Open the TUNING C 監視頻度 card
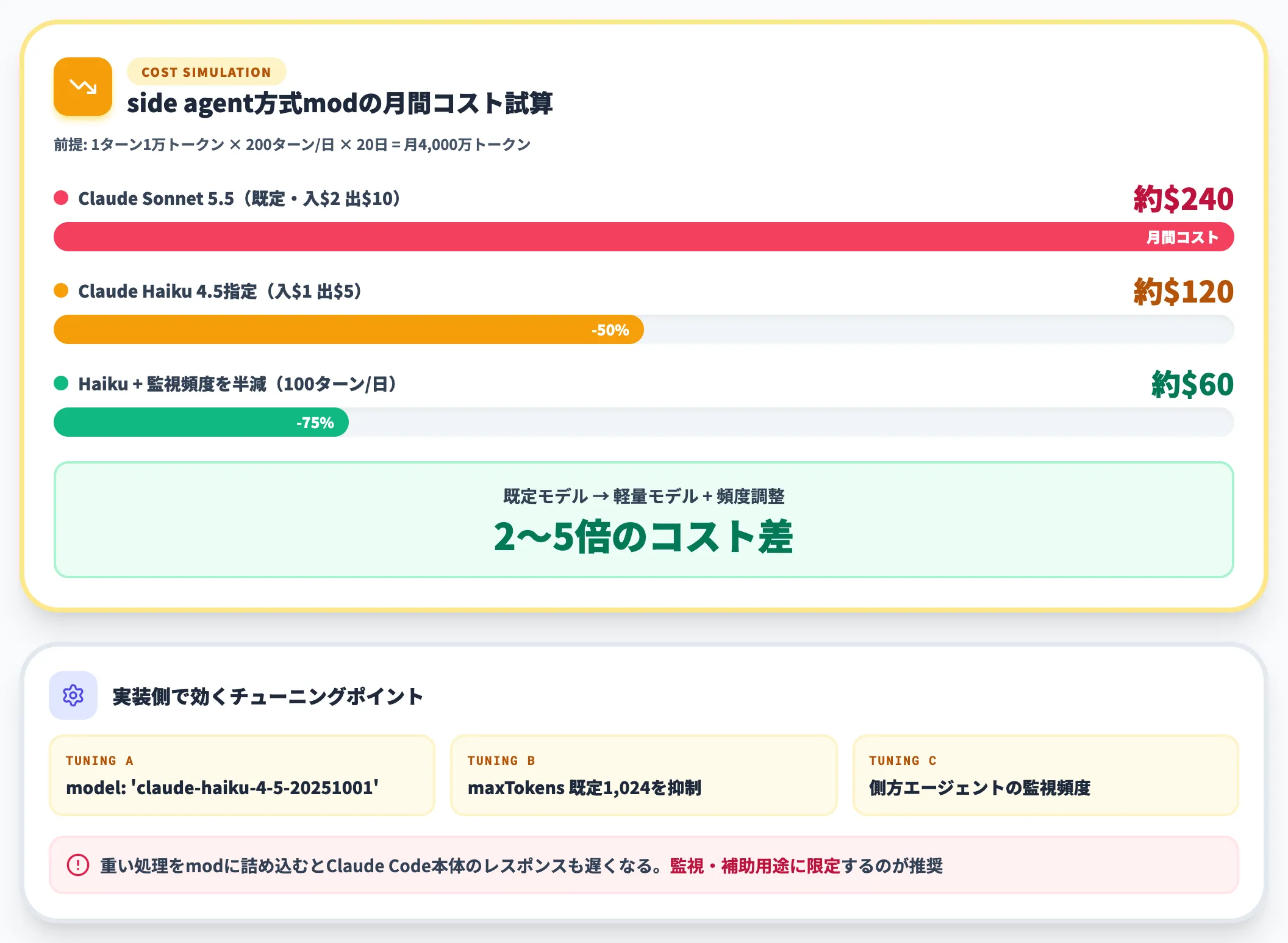The width and height of the screenshot is (1288, 943). (x=1045, y=775)
